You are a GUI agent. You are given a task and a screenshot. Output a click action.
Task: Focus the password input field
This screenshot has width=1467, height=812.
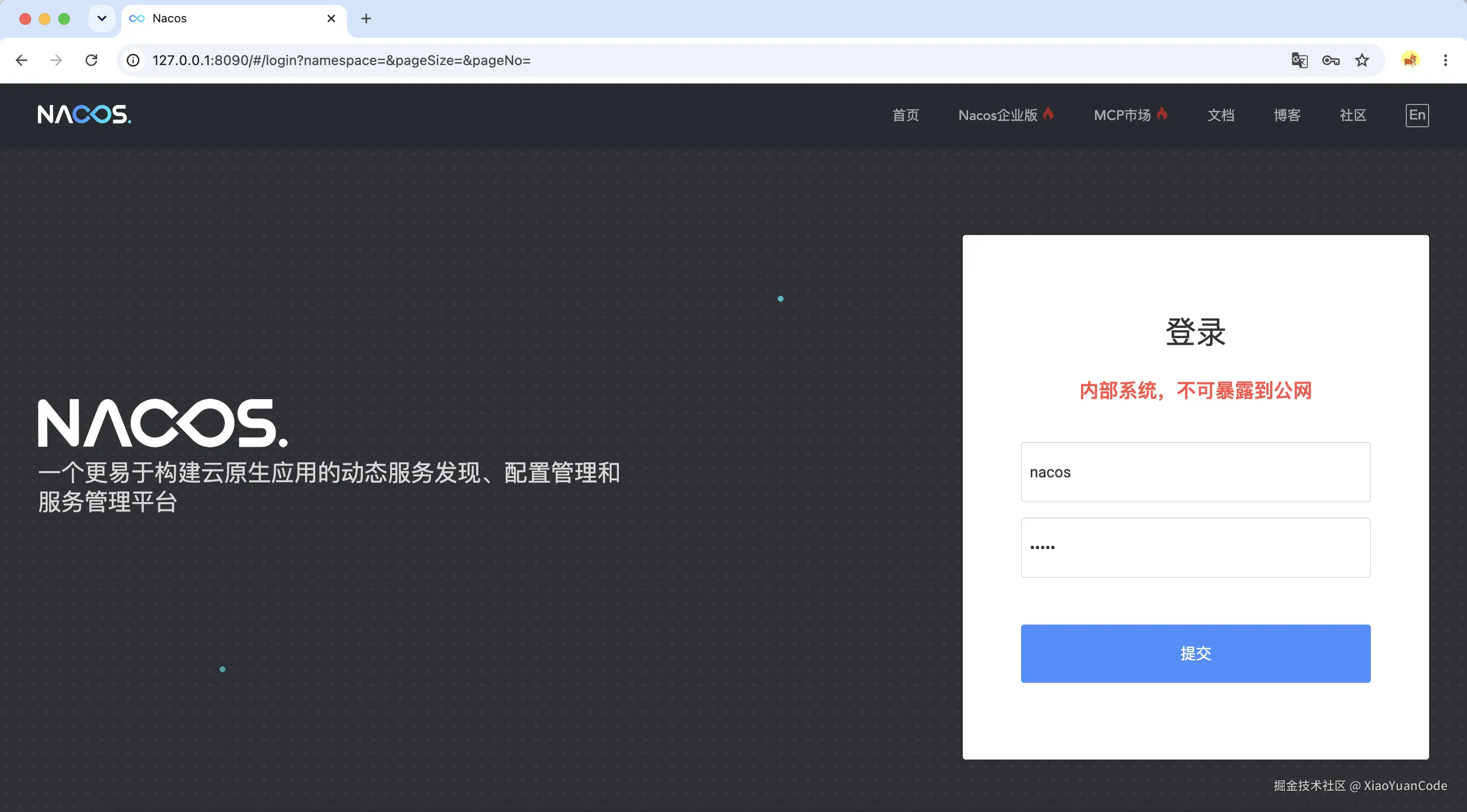tap(1195, 548)
